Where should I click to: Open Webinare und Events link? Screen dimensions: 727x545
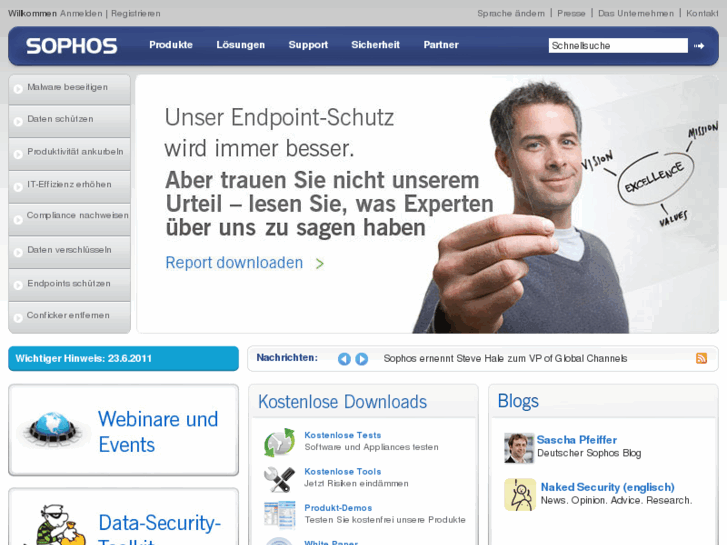point(158,432)
